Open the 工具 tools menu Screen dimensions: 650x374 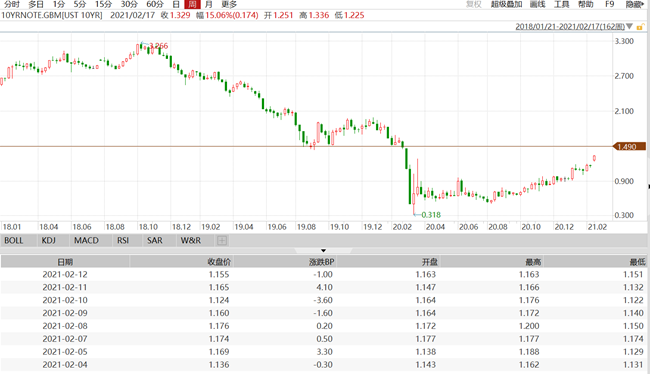562,5
